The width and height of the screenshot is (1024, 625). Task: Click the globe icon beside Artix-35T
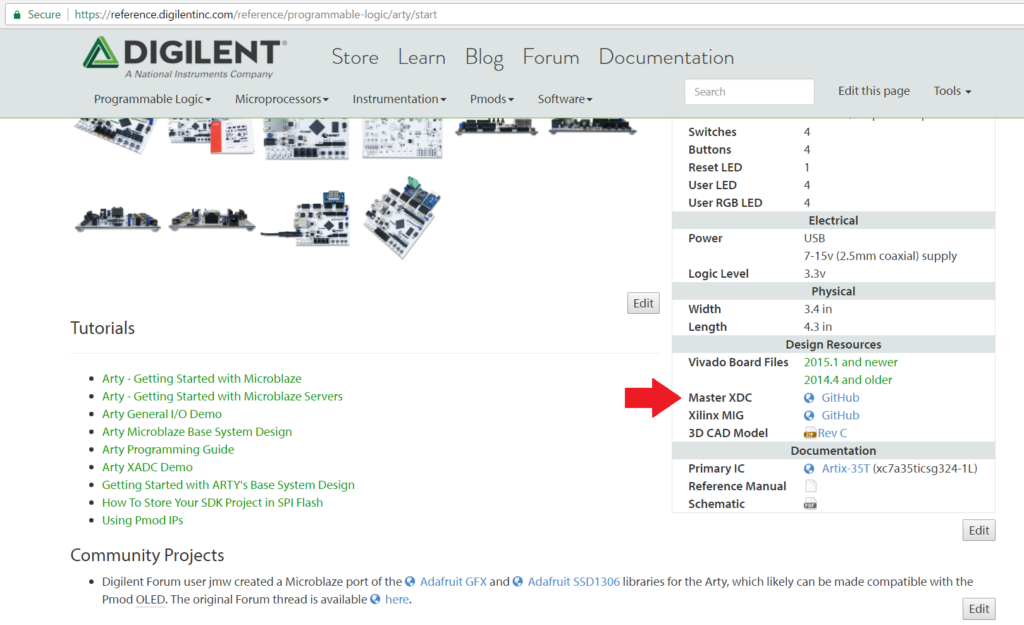pyautogui.click(x=809, y=469)
